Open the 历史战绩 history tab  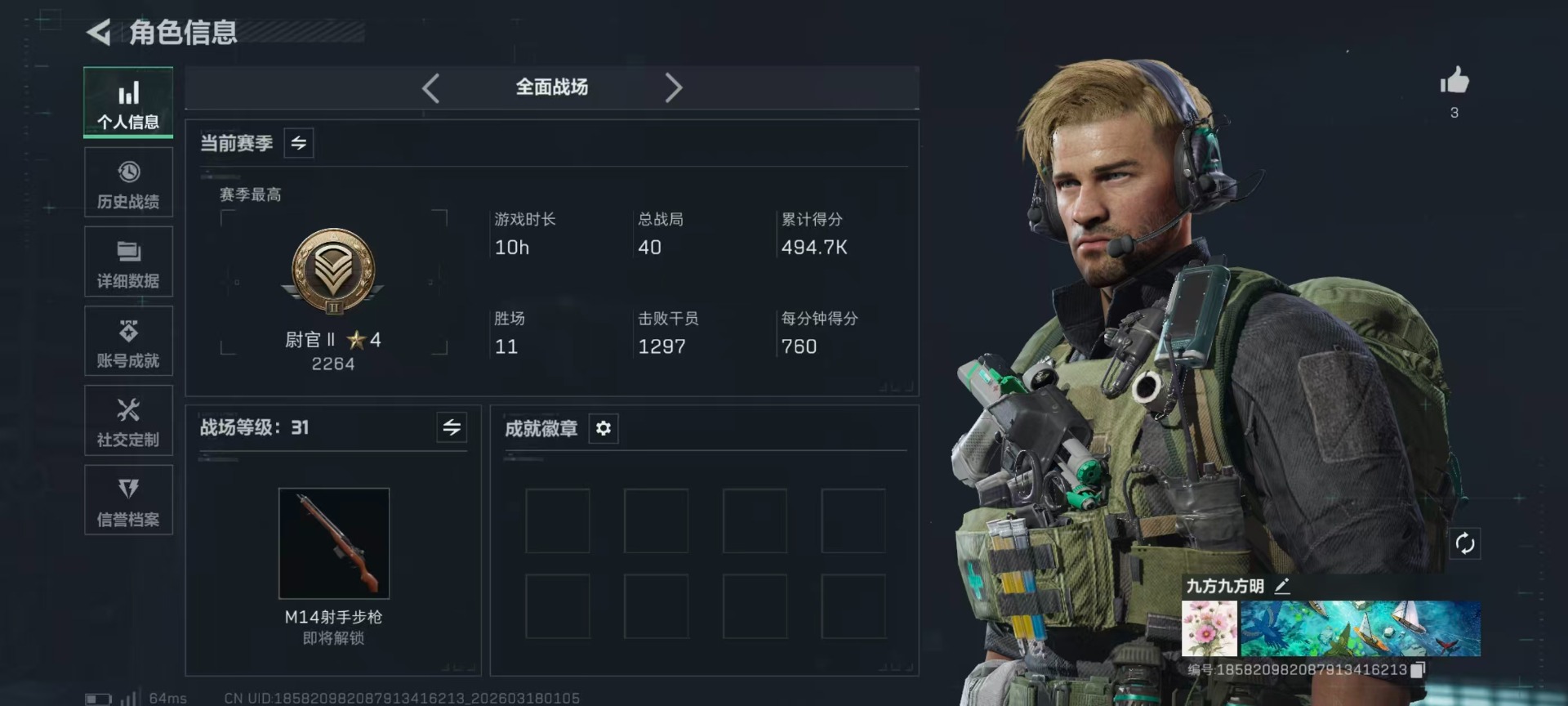[128, 182]
